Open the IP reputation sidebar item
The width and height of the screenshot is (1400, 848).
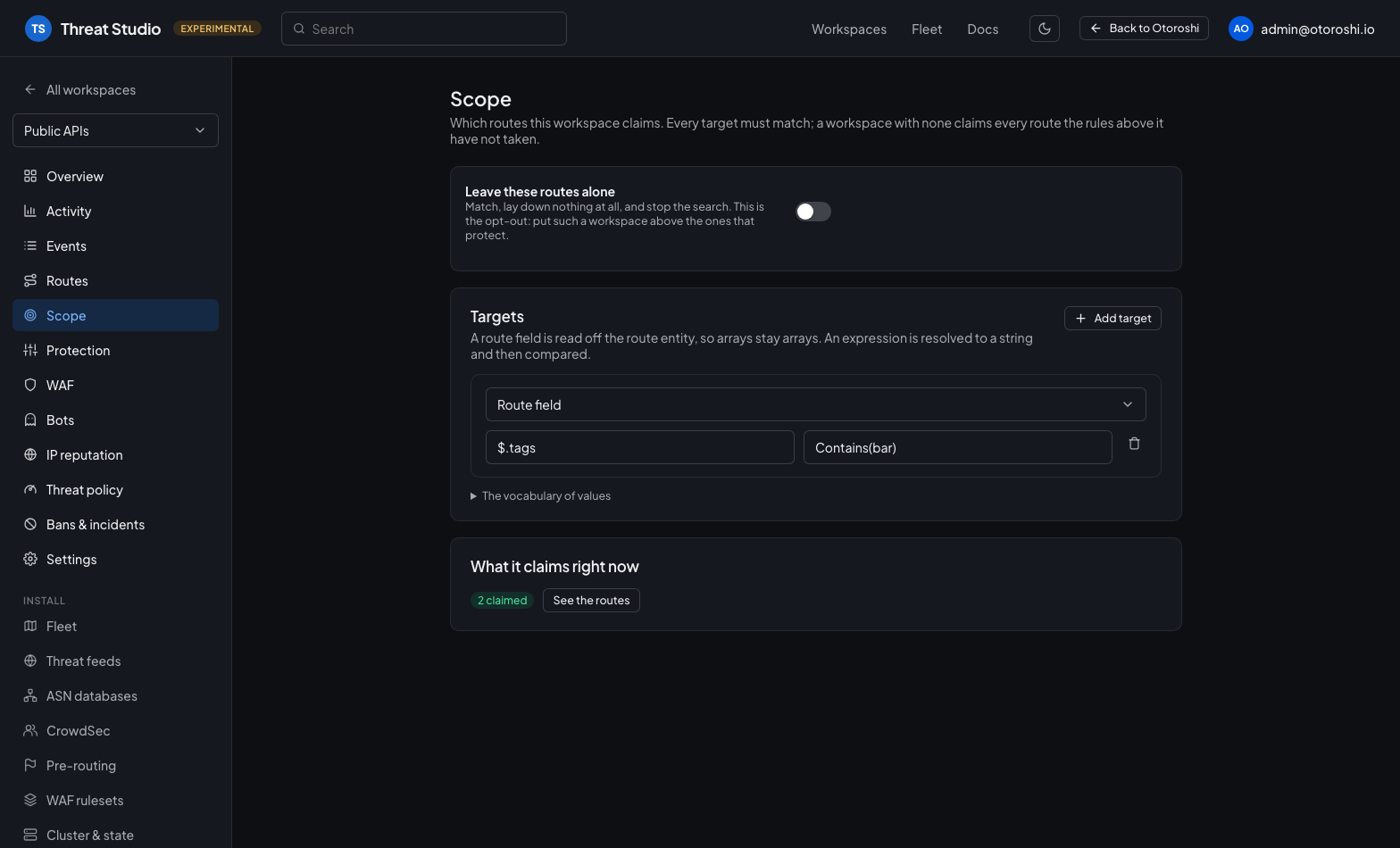115,454
